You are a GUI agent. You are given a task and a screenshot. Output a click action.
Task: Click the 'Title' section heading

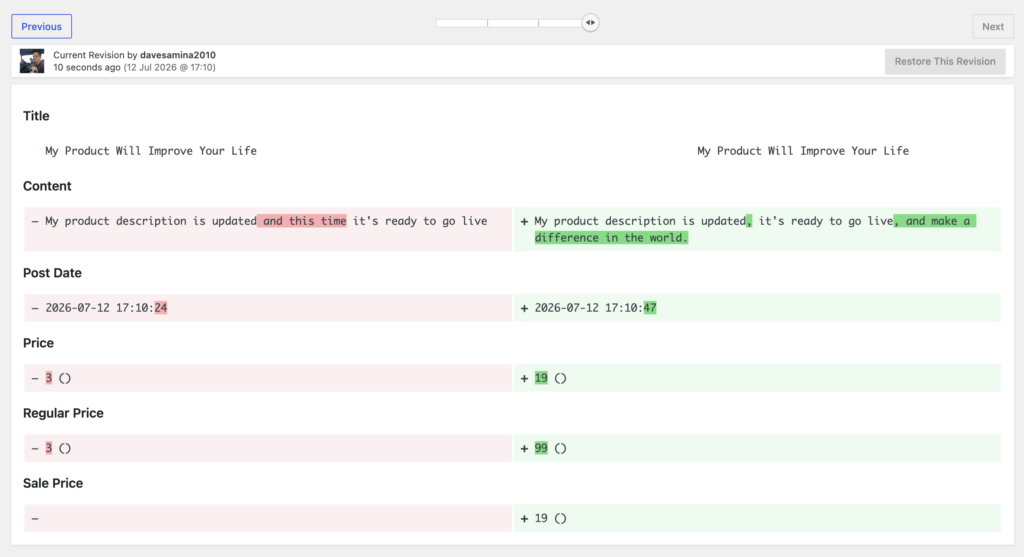click(36, 116)
